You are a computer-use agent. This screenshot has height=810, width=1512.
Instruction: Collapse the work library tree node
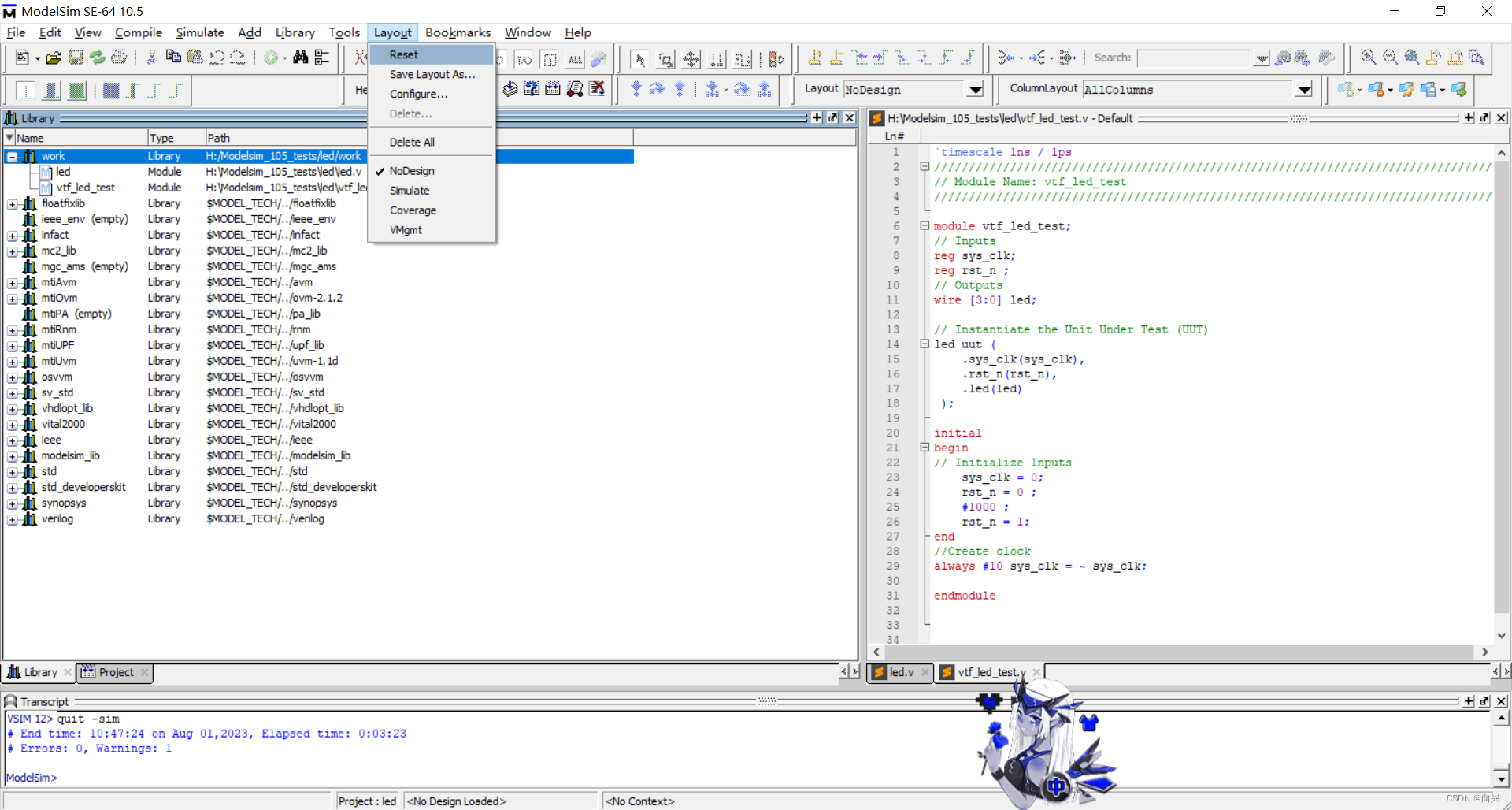click(13, 157)
